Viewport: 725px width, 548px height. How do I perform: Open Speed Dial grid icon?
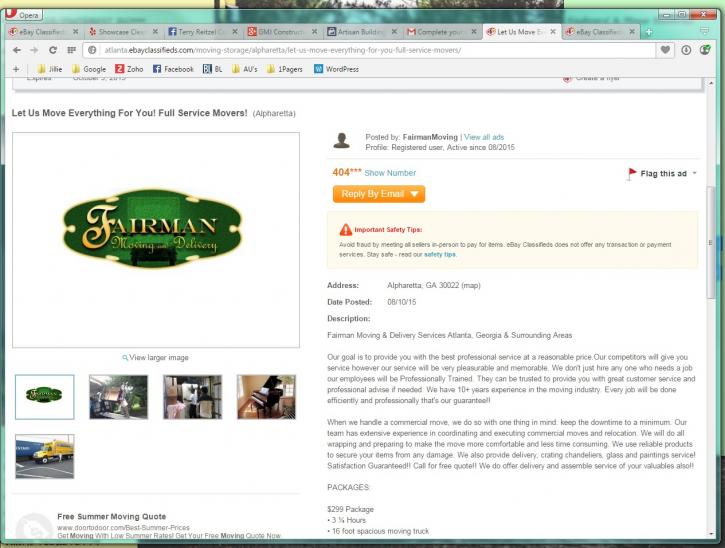[71, 50]
